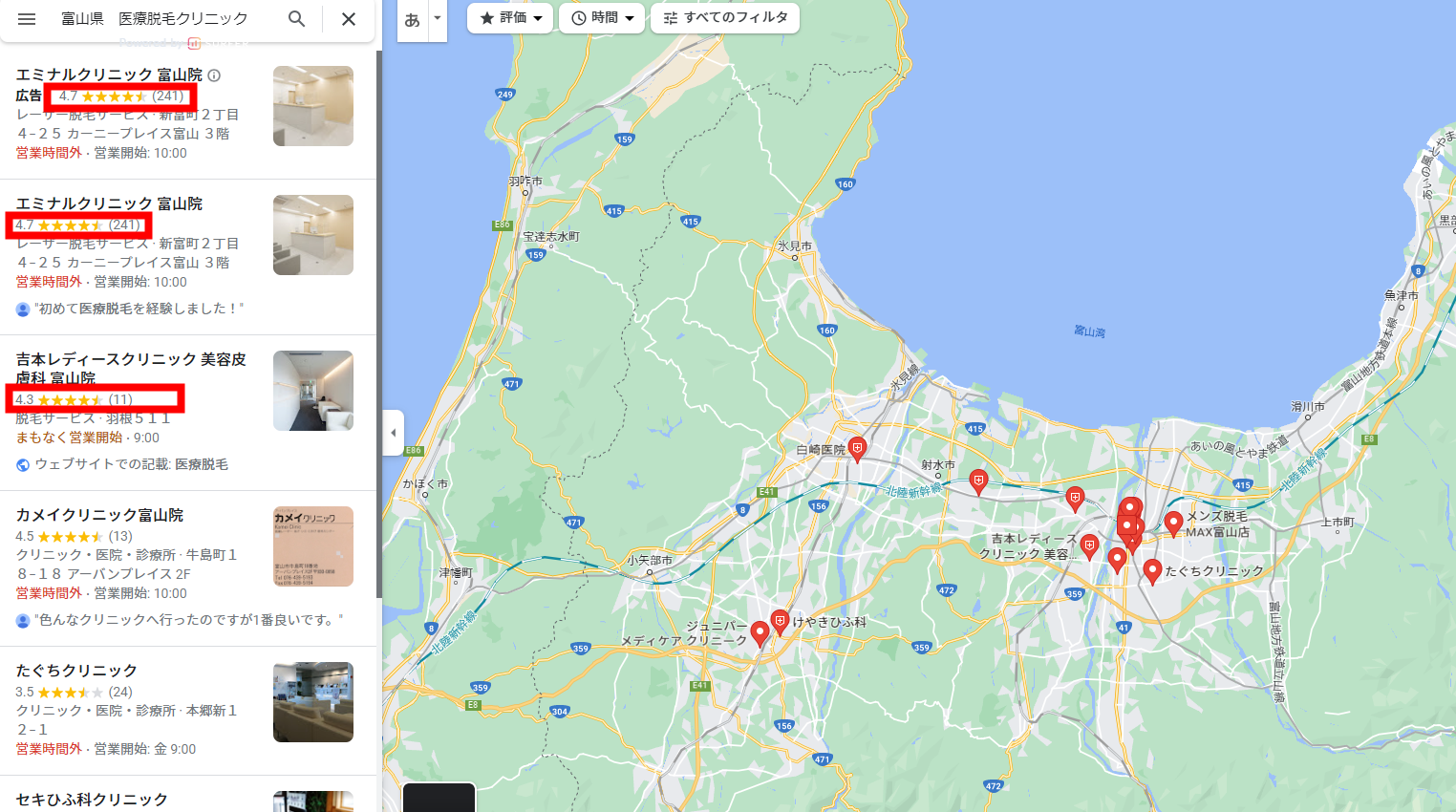Click the ウェブサイトでの記載: 医療脱毛 text

(132, 464)
